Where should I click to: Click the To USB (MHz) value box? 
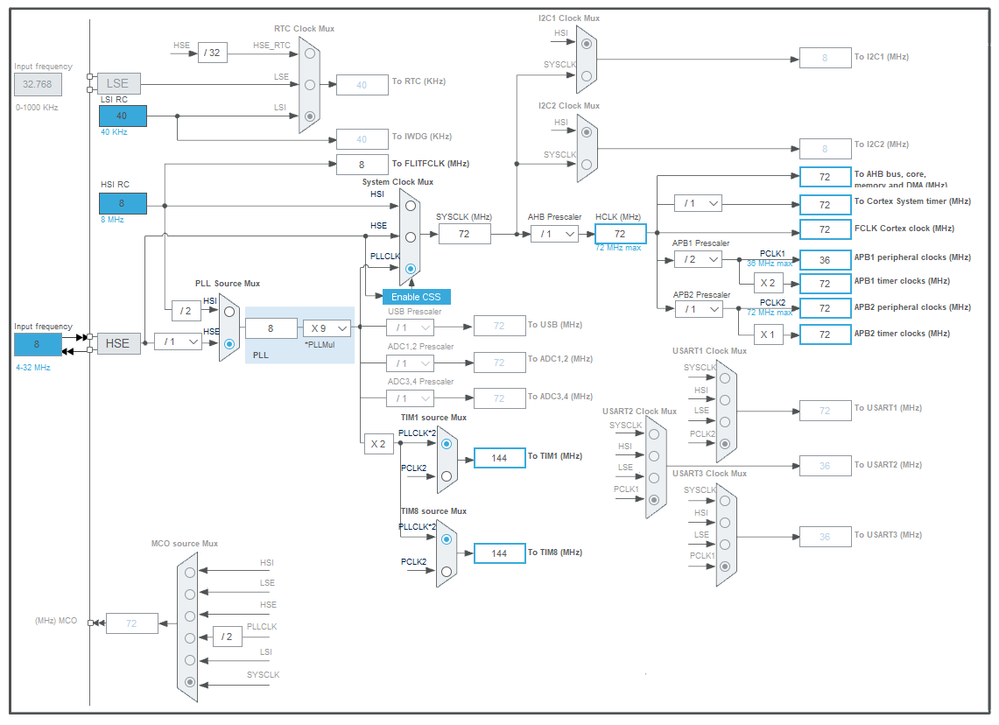click(x=500, y=326)
